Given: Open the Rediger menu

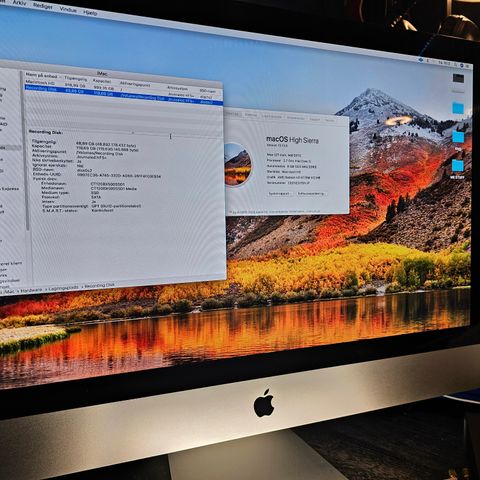Looking at the screenshot, I should point(42,6).
